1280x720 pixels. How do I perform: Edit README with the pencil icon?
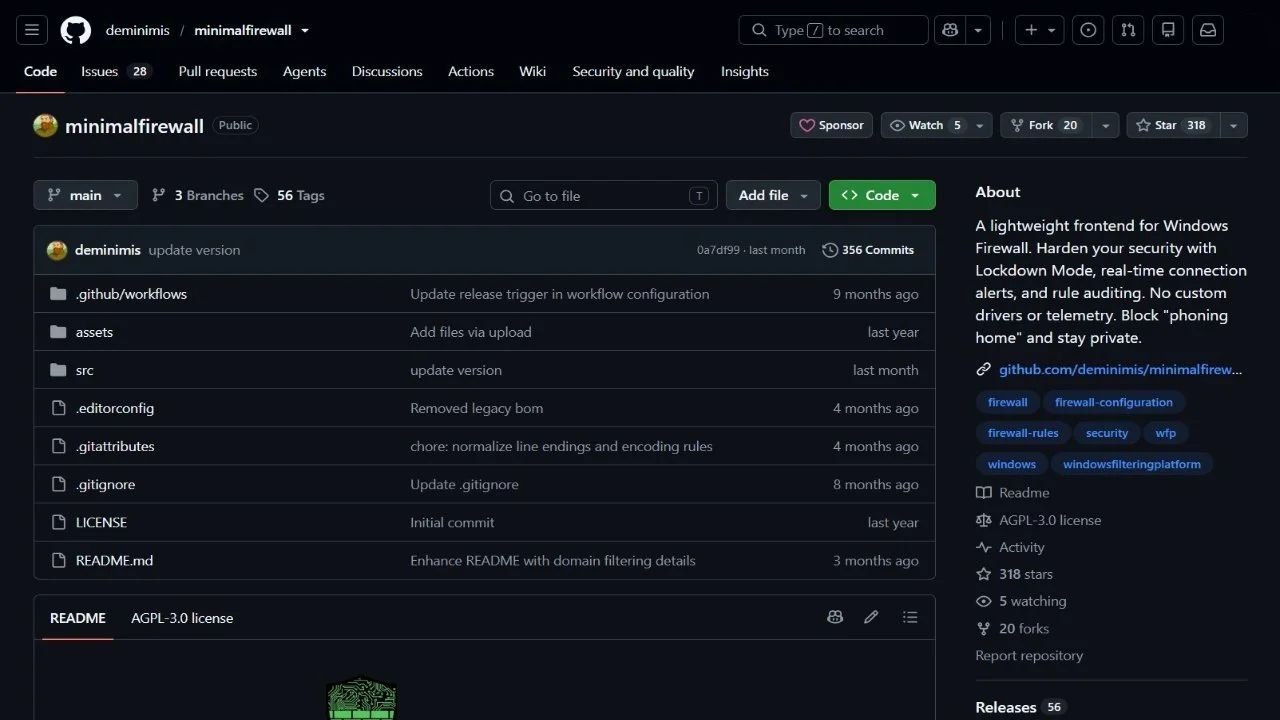[871, 618]
